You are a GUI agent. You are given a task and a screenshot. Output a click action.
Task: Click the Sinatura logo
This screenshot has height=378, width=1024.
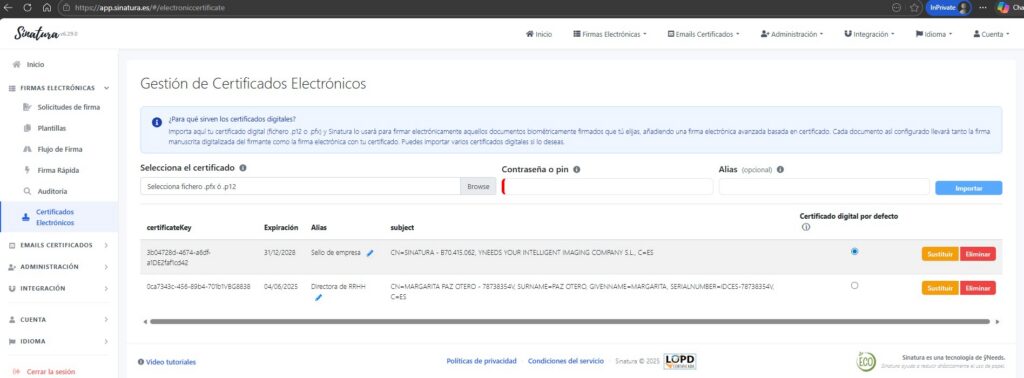coord(36,34)
